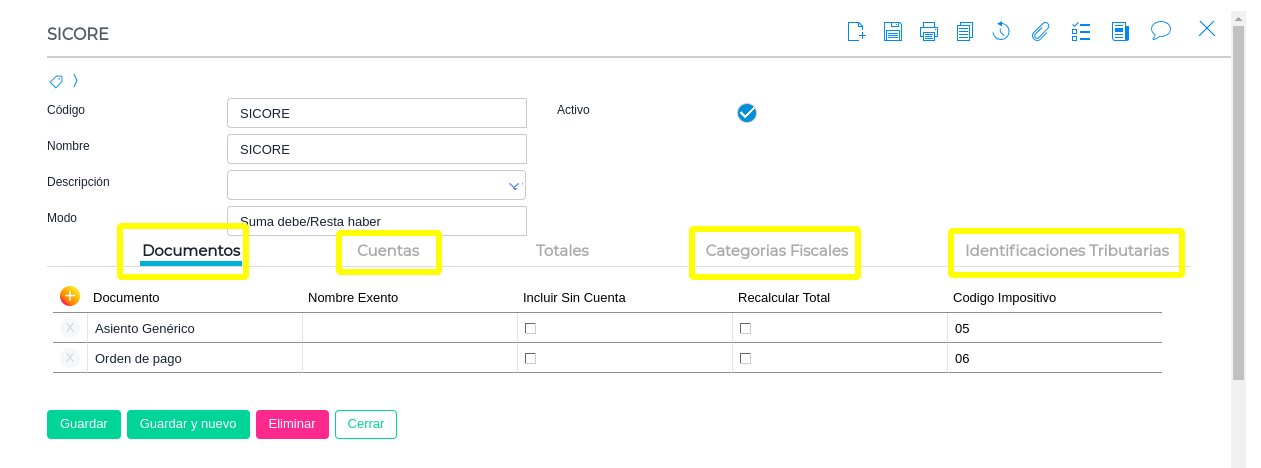Click the save floppy disk icon
Viewport: 1261px width, 468px height.
(893, 31)
